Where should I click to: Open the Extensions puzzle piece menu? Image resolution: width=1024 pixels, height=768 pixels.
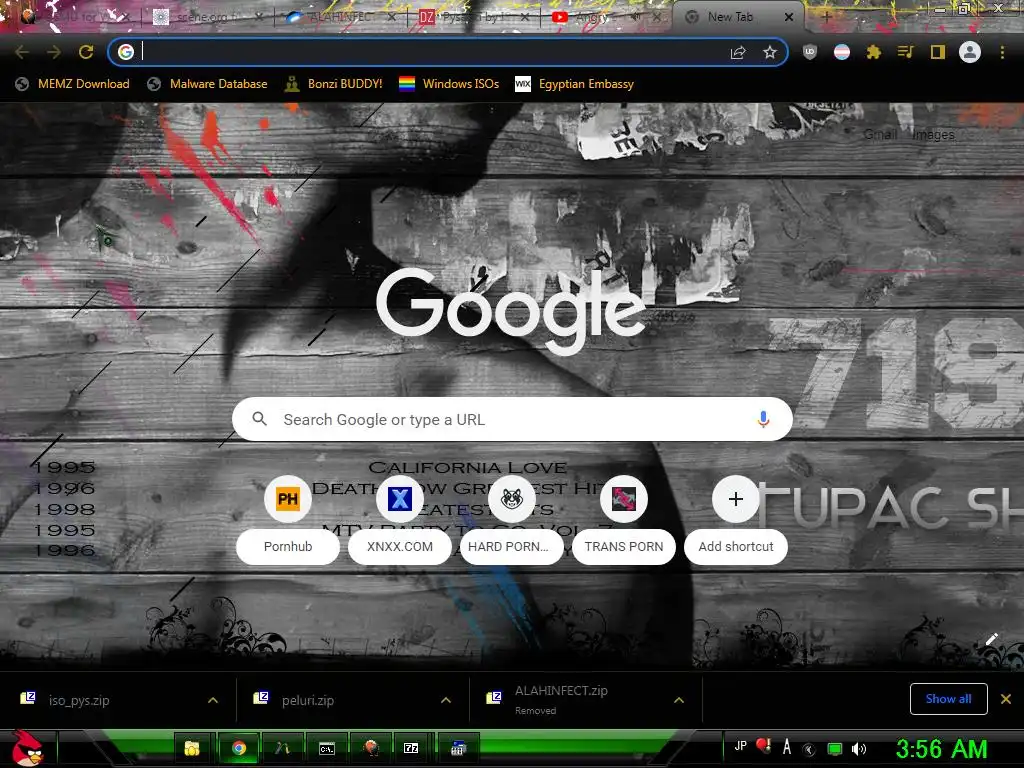pyautogui.click(x=874, y=52)
